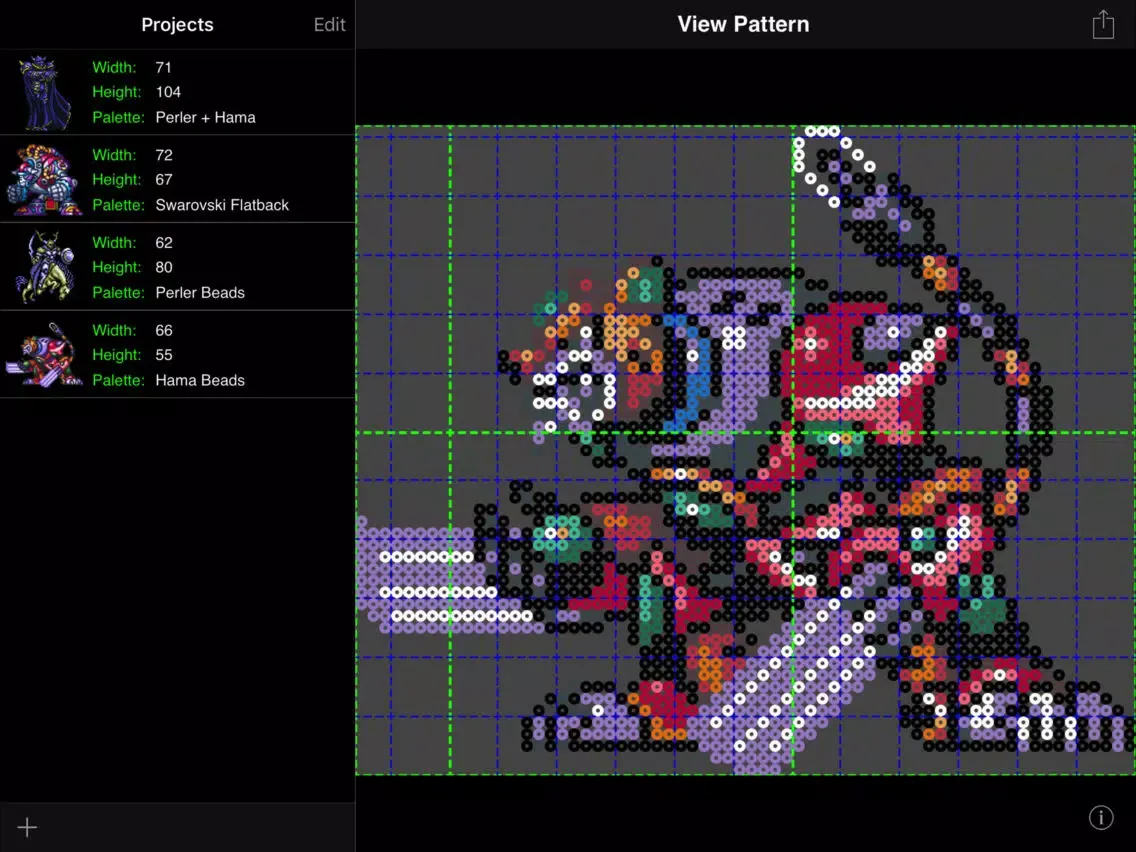Select the Hama Beads project thumbnail
This screenshot has height=852, width=1136.
(x=45, y=355)
